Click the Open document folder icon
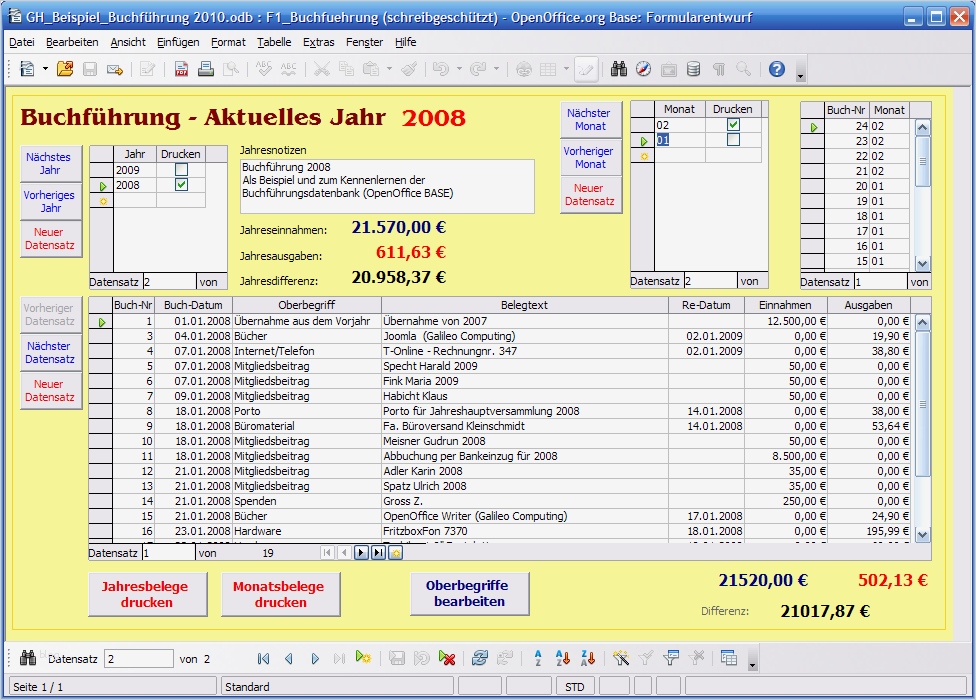The image size is (976, 700). (x=65, y=69)
